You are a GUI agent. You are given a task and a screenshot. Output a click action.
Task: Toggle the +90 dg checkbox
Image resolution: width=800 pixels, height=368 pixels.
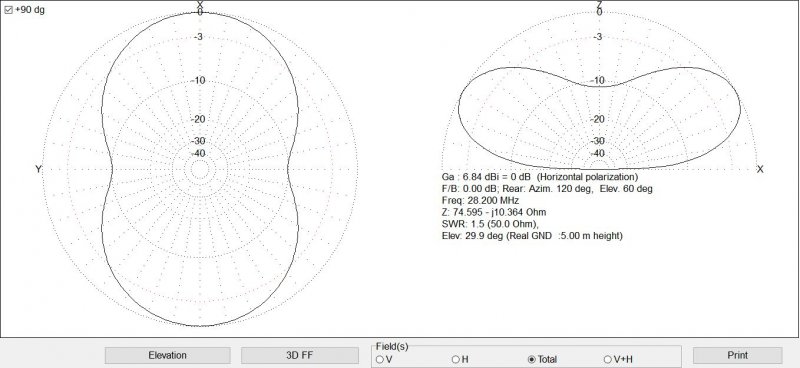8,10
